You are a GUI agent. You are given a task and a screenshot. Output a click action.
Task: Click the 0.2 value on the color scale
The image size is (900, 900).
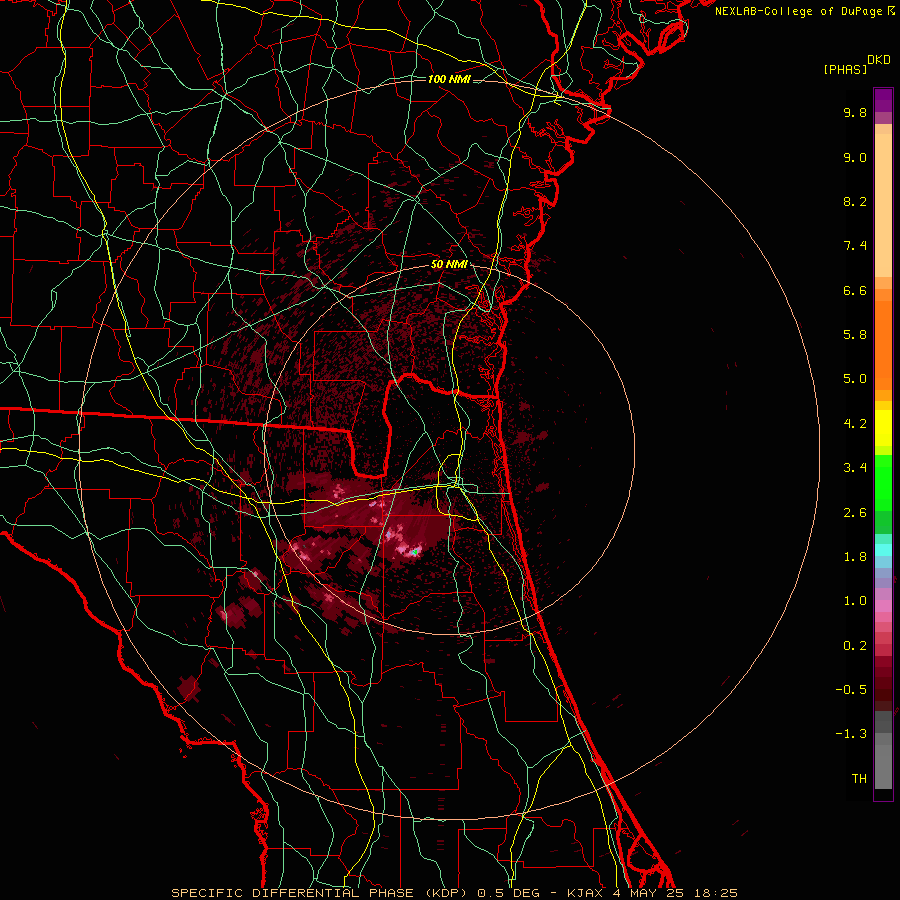(855, 646)
